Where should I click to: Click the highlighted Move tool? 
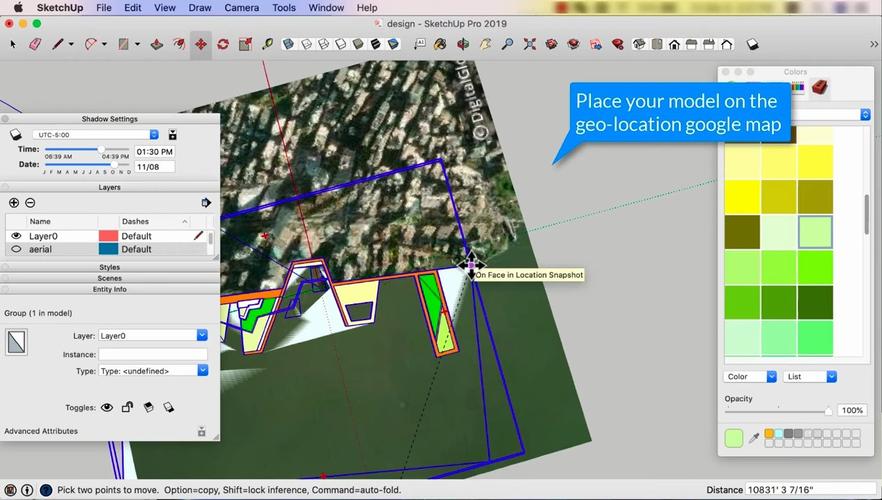coord(201,44)
